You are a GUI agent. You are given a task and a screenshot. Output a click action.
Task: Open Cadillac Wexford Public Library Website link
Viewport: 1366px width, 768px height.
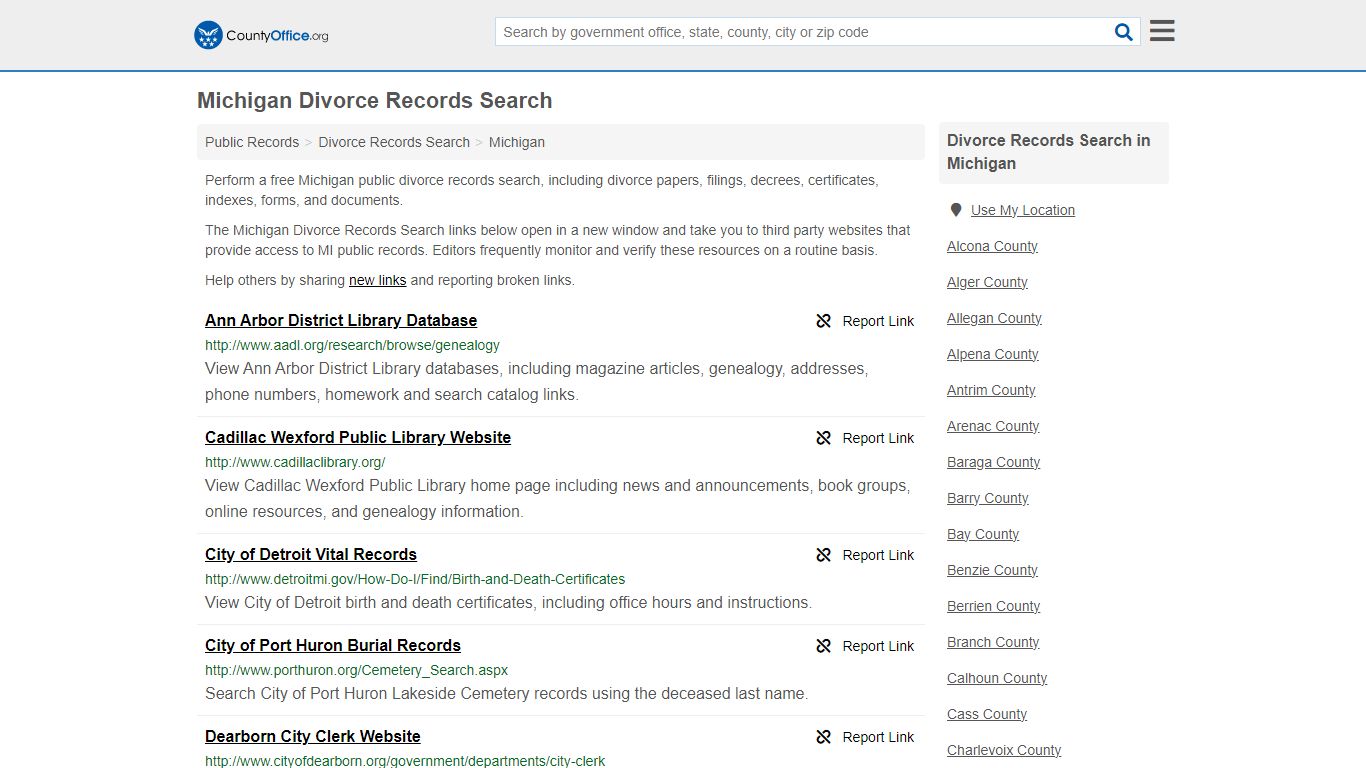pyautogui.click(x=358, y=437)
